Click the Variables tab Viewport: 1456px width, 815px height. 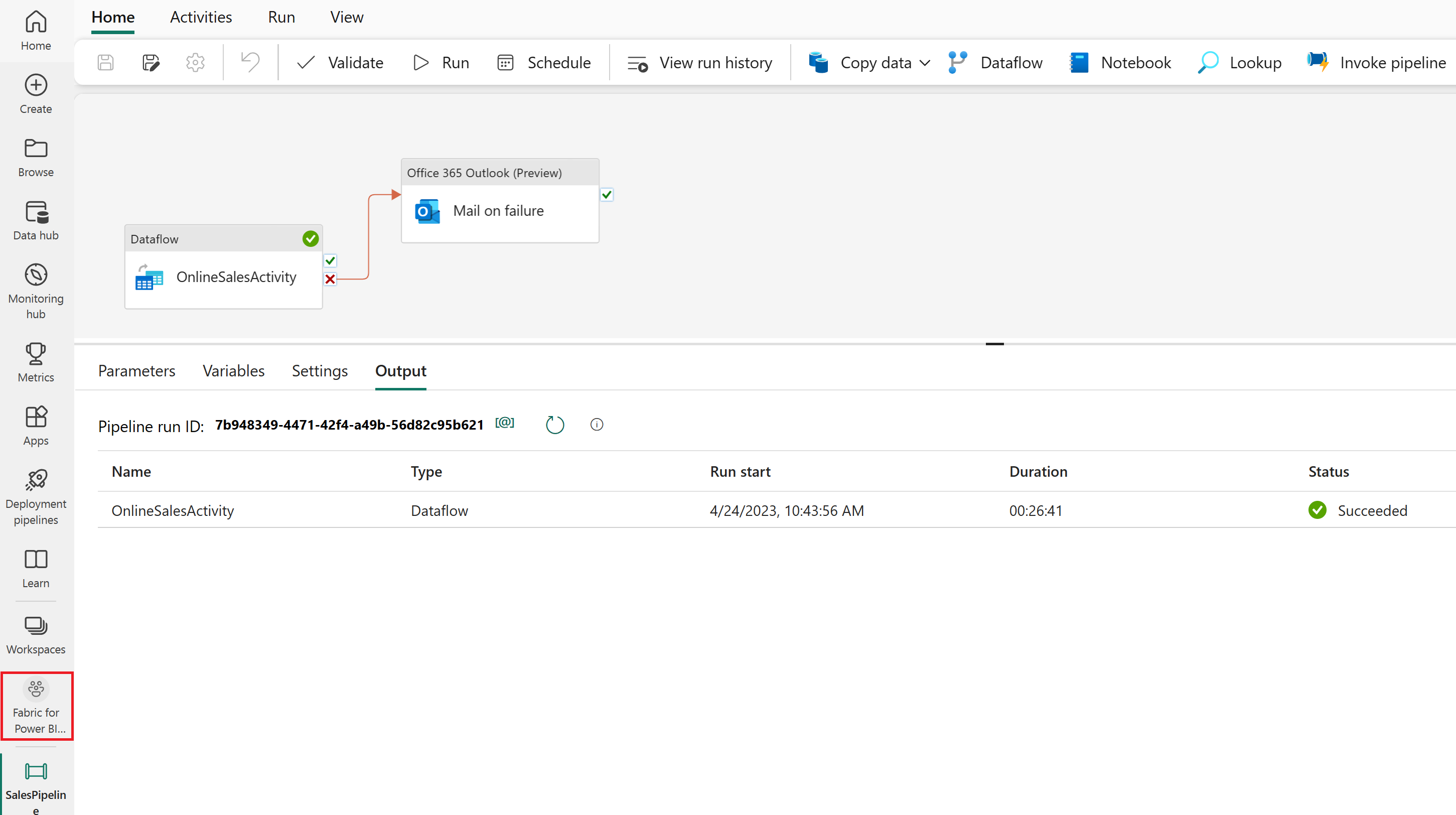pos(233,371)
